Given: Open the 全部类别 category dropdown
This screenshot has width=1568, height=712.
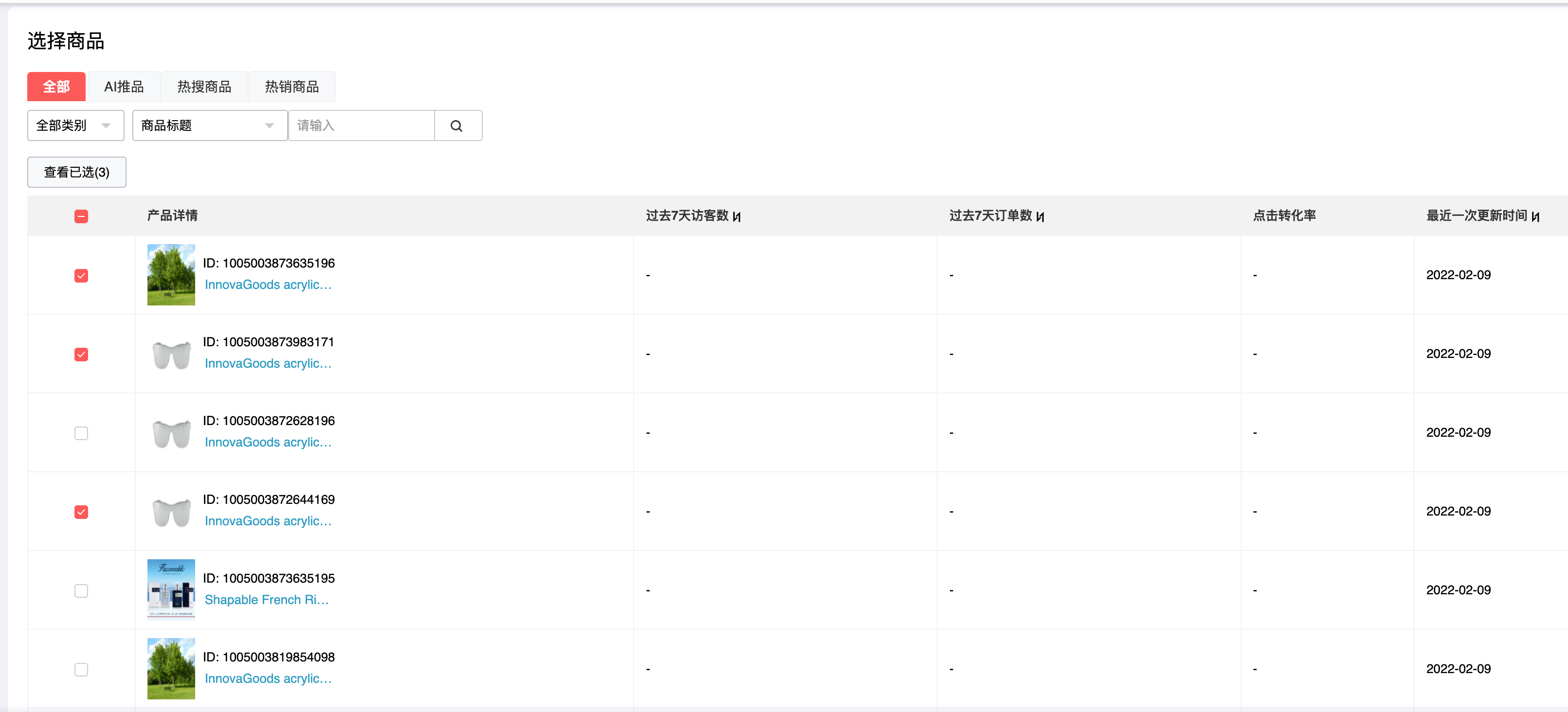Looking at the screenshot, I should (75, 125).
